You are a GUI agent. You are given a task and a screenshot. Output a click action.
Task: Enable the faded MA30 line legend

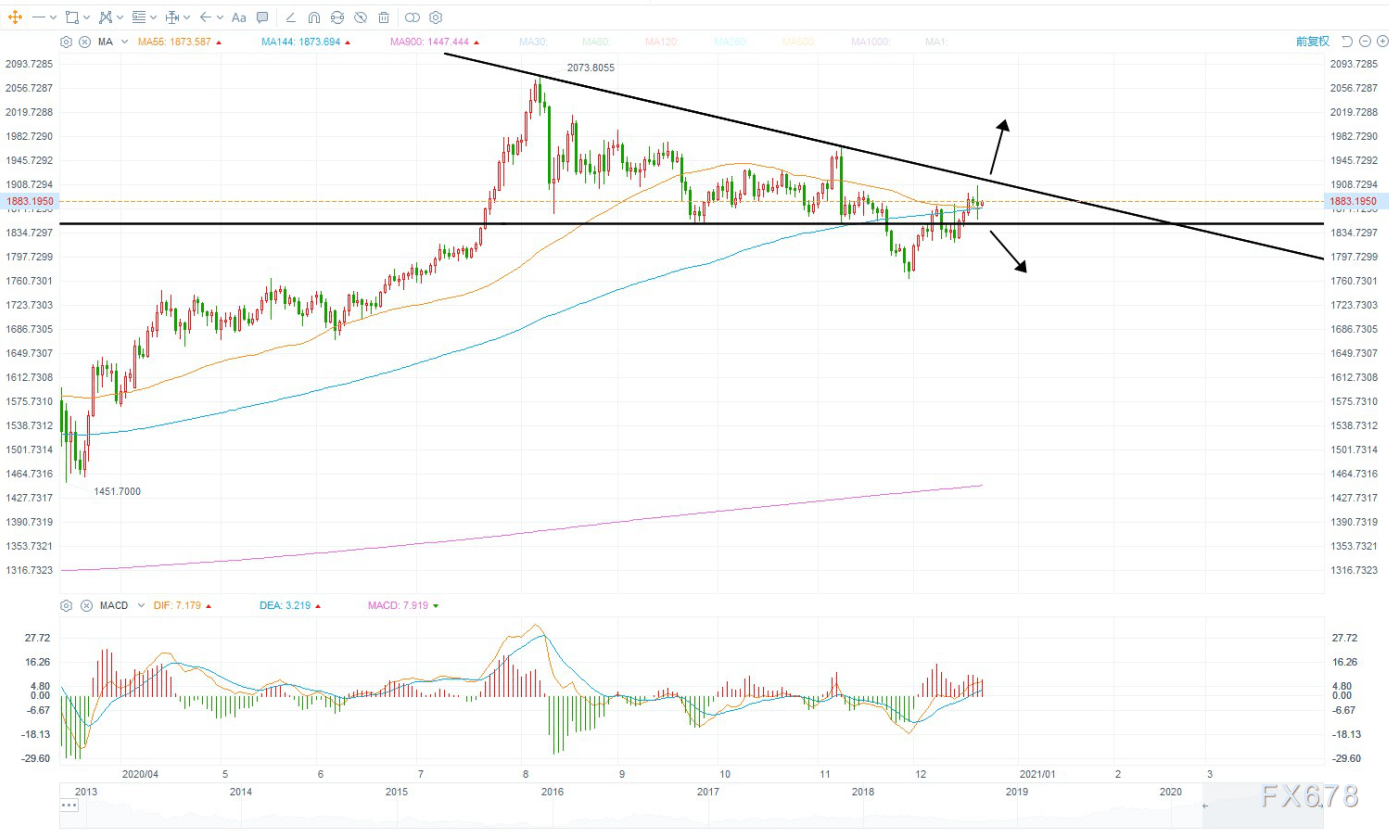pos(534,42)
